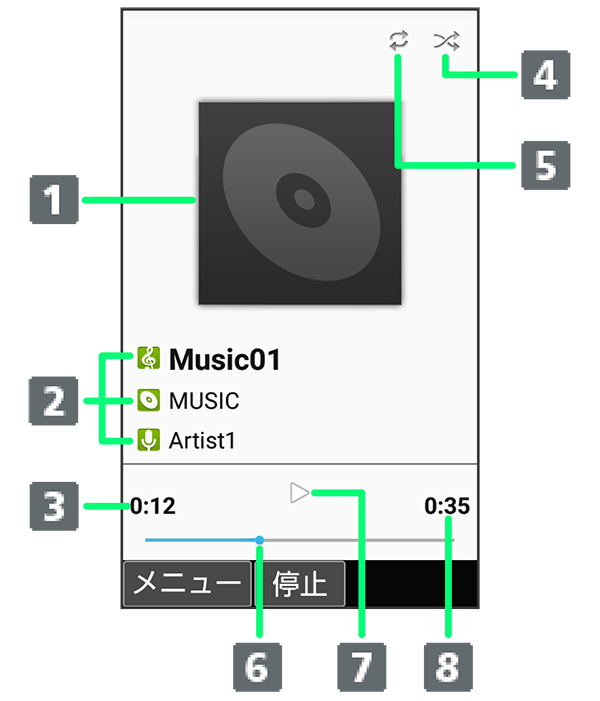Image resolution: width=600 pixels, height=701 pixels.
Task: Click the green album disc icon
Action: (148, 400)
